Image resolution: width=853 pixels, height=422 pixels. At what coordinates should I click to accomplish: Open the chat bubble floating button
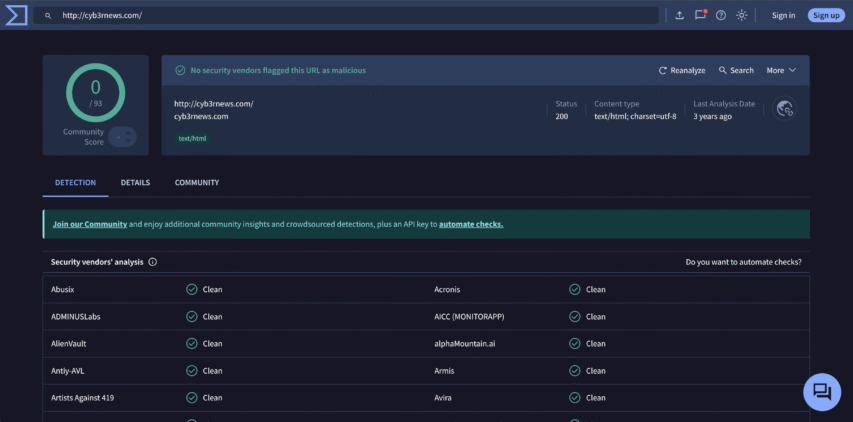click(x=822, y=392)
